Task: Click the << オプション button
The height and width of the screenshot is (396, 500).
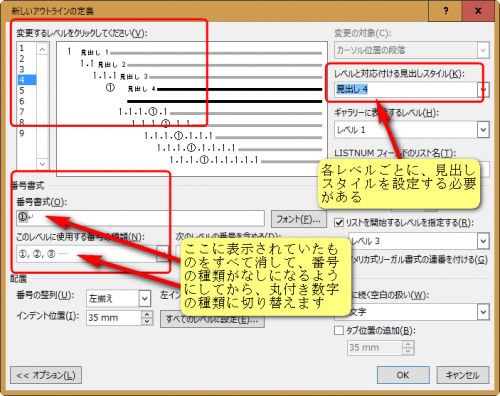Action: coord(46,375)
